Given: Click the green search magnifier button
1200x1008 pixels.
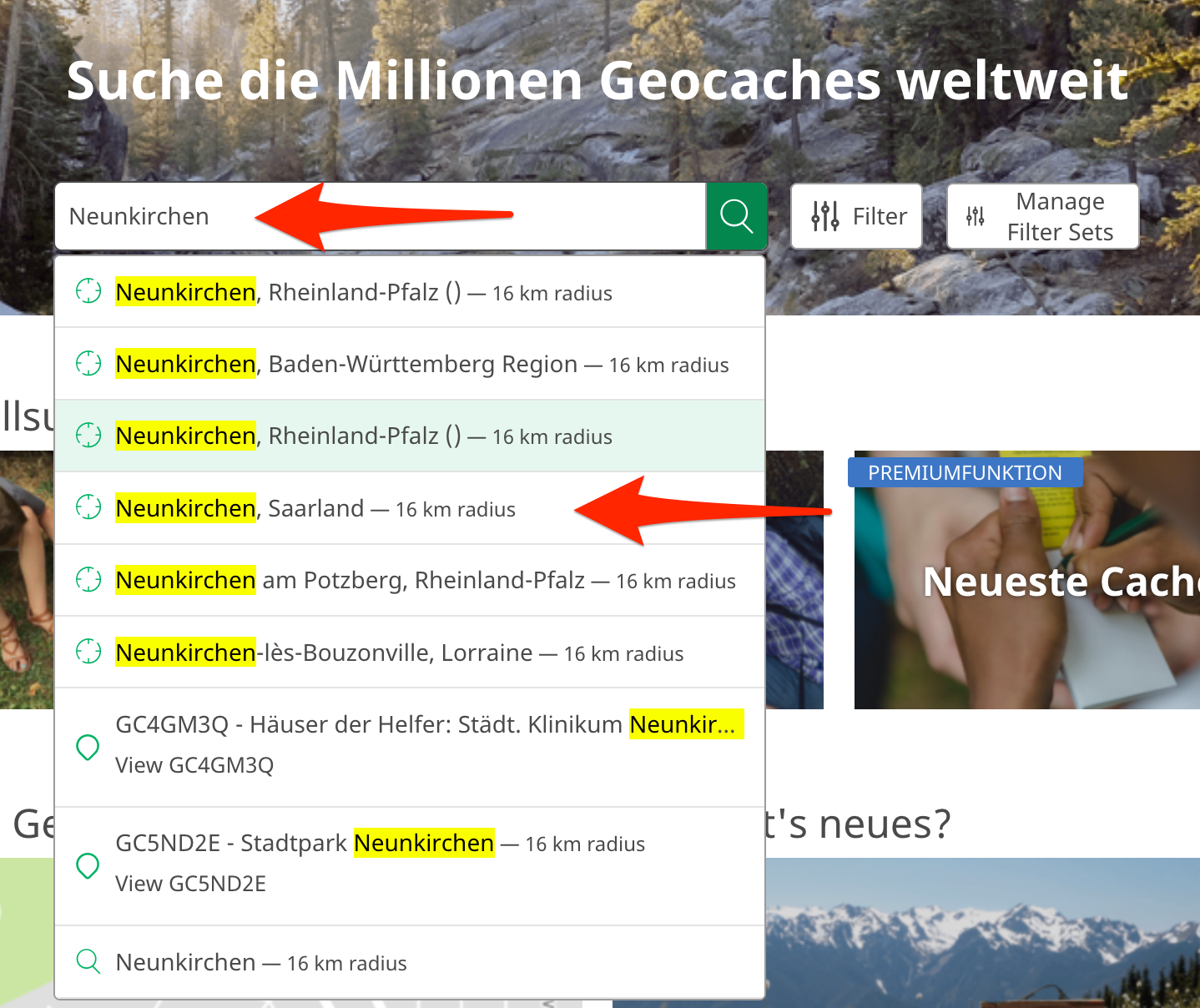Looking at the screenshot, I should click(737, 216).
